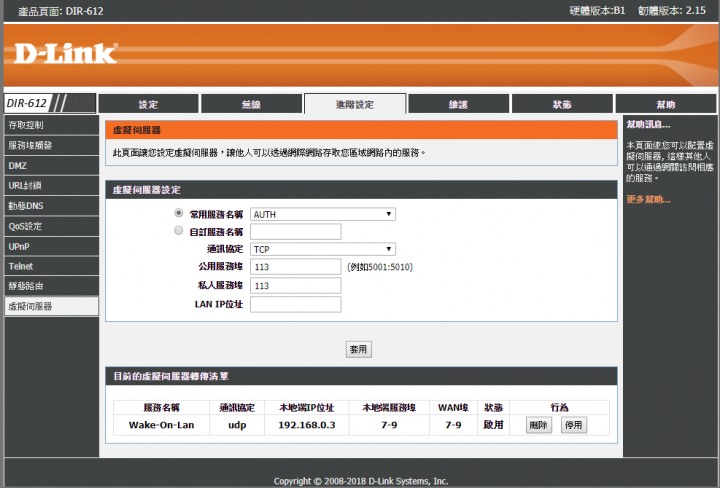
Task: Click the WAN埠 column header
Action: 453,408
